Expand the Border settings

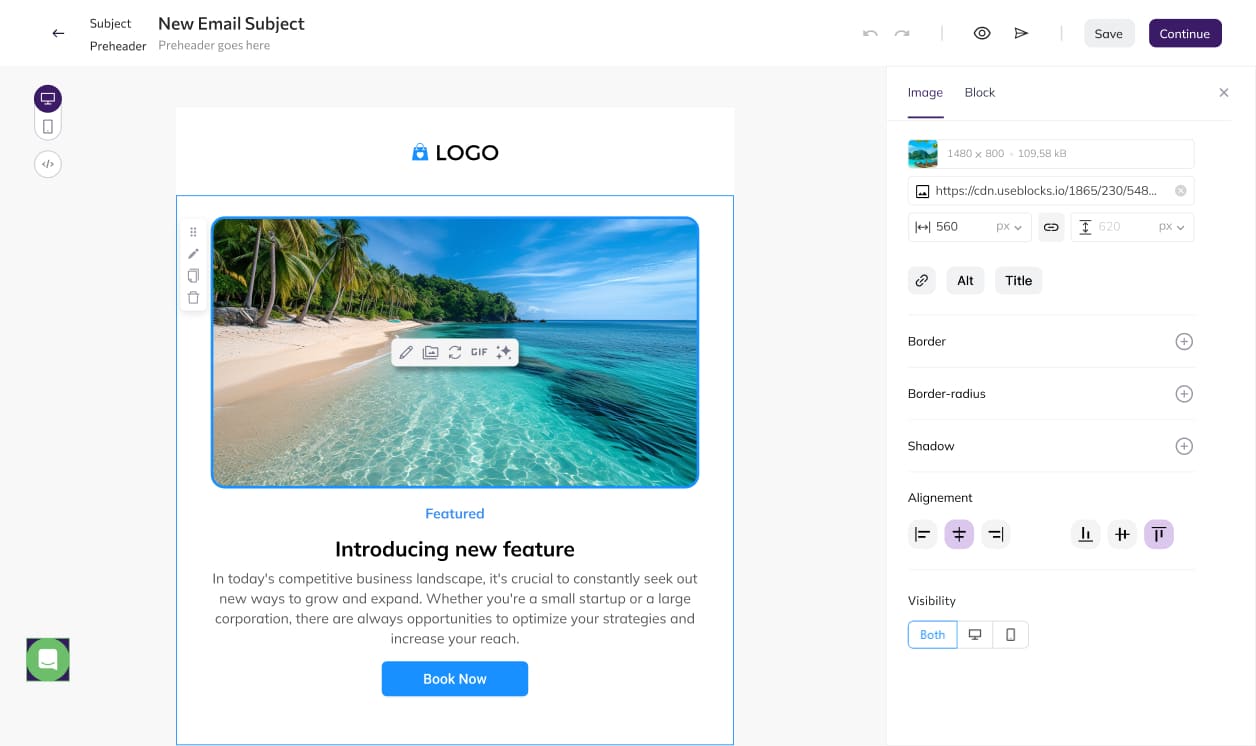(1184, 342)
